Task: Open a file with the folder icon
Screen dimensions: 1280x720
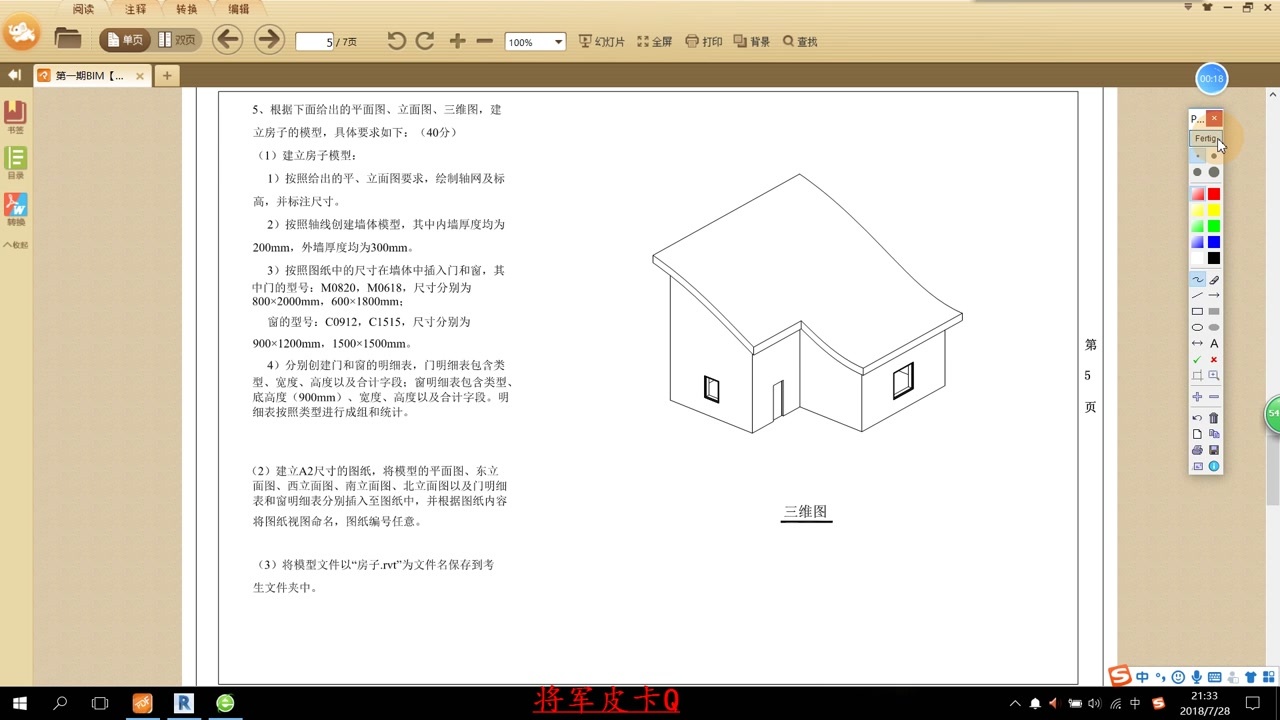Action: coord(68,40)
